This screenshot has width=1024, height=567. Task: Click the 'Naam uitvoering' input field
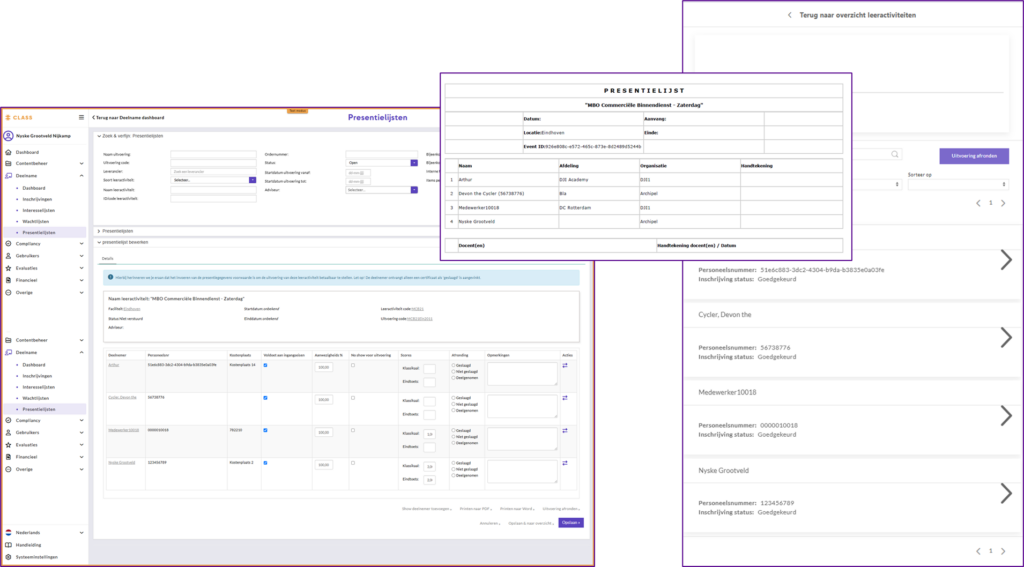[x=213, y=154]
